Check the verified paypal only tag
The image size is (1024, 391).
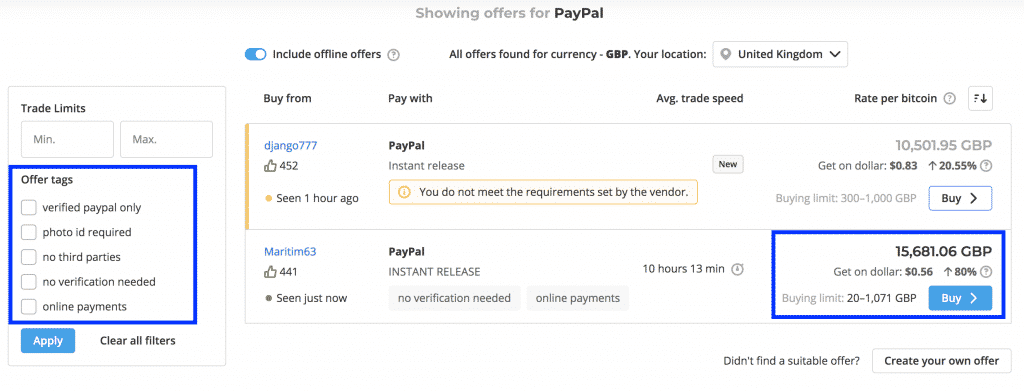[29, 208]
